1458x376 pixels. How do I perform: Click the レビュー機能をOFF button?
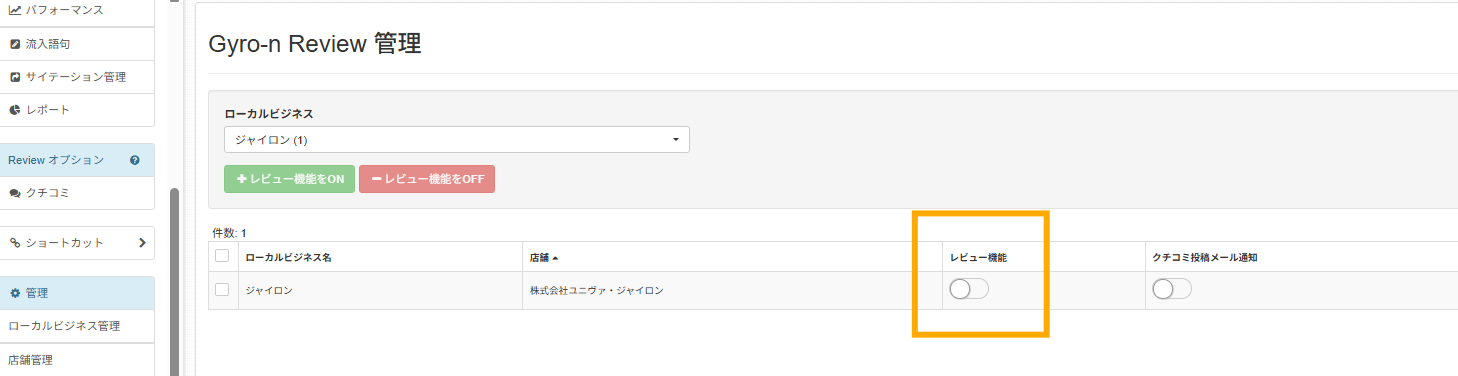click(x=427, y=179)
